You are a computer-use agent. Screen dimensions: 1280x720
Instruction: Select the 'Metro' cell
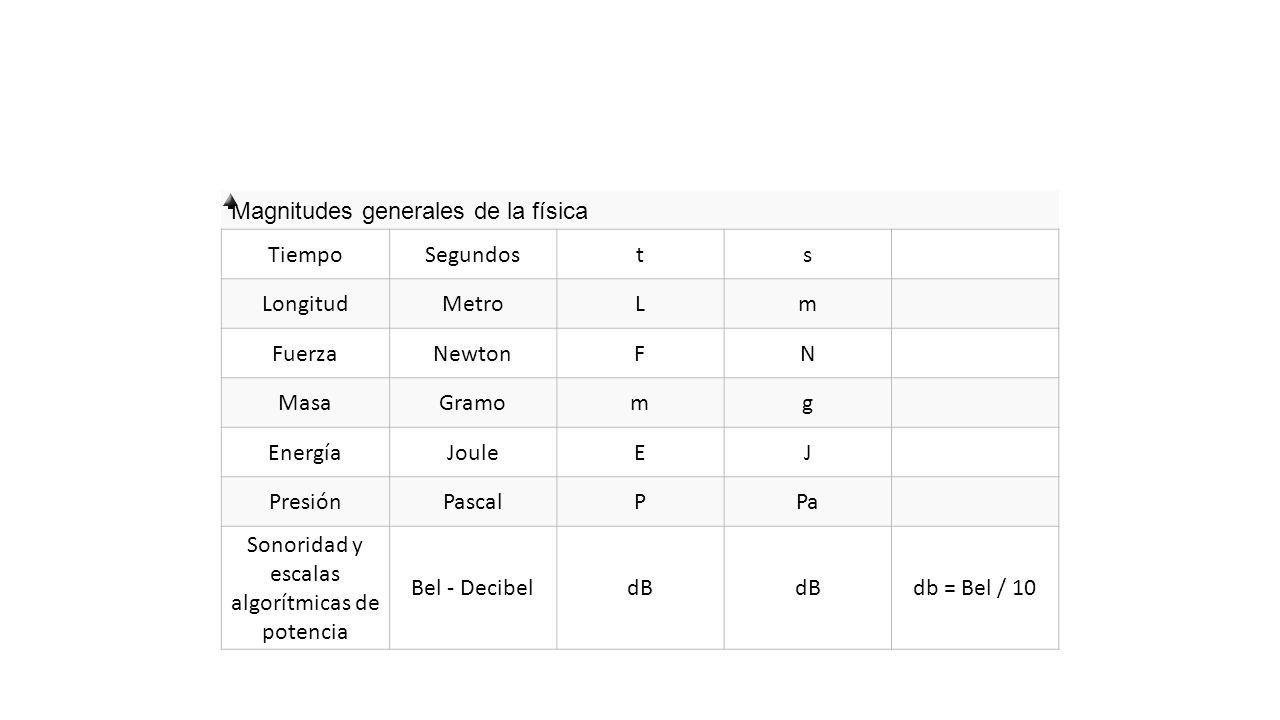tap(473, 303)
